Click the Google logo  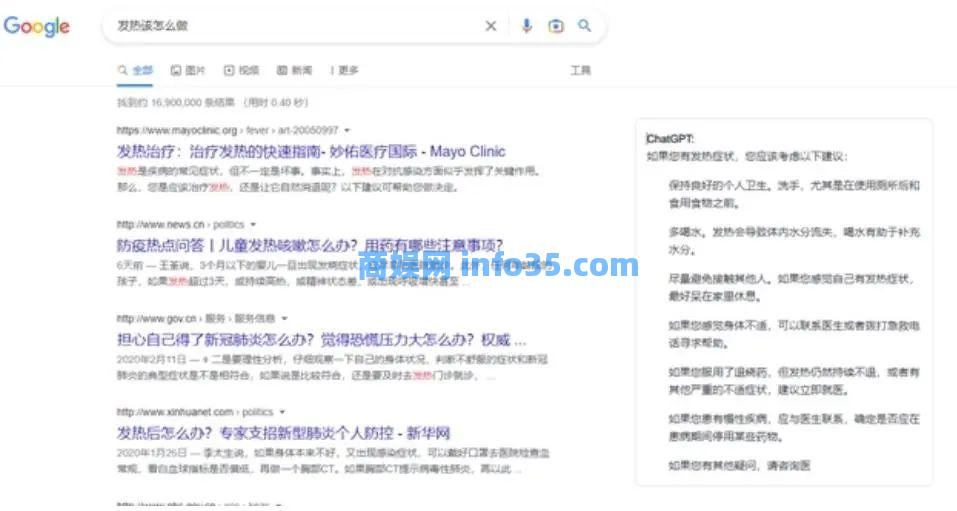37,26
